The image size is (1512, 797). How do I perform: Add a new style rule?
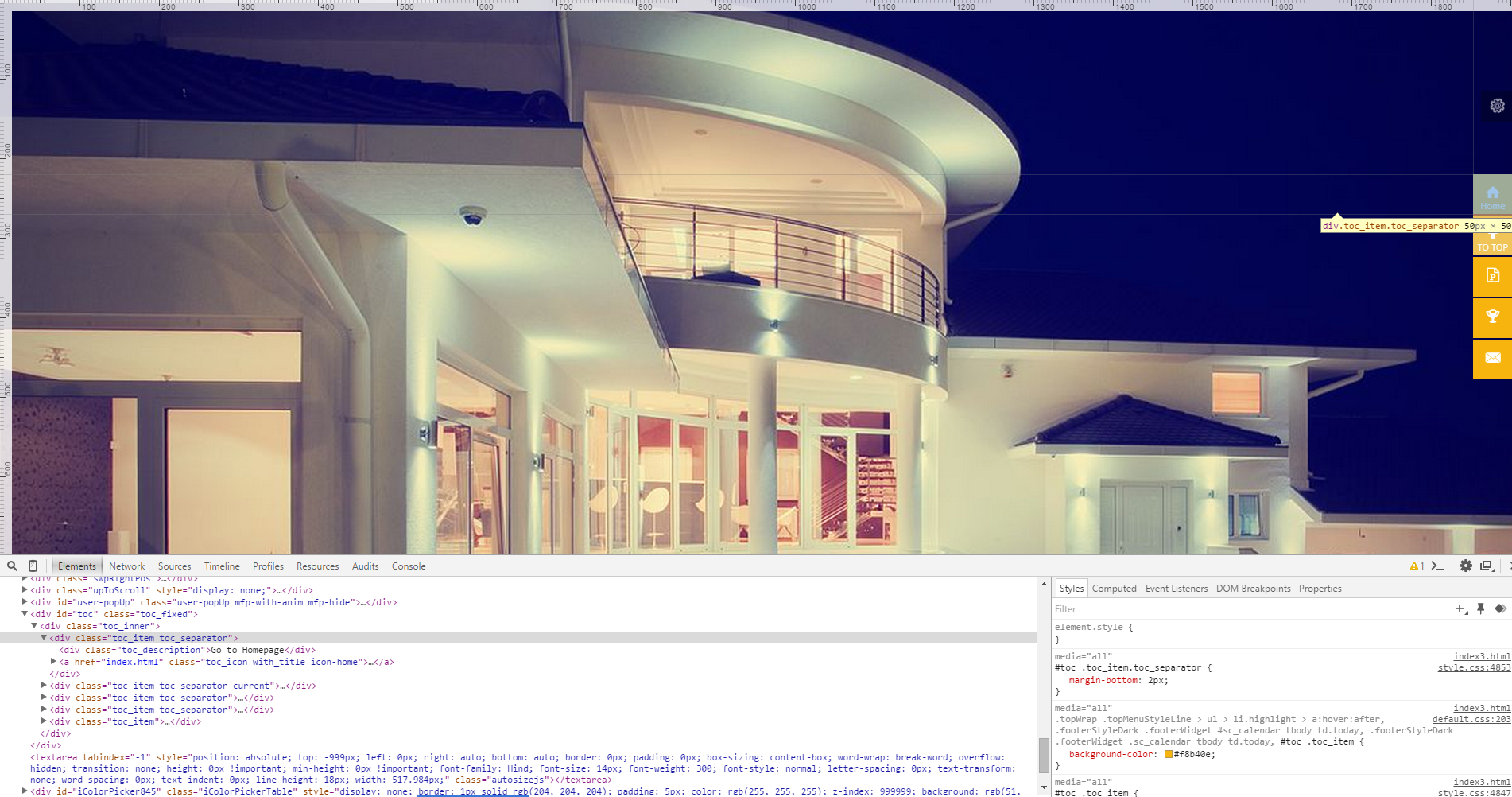(x=1460, y=609)
